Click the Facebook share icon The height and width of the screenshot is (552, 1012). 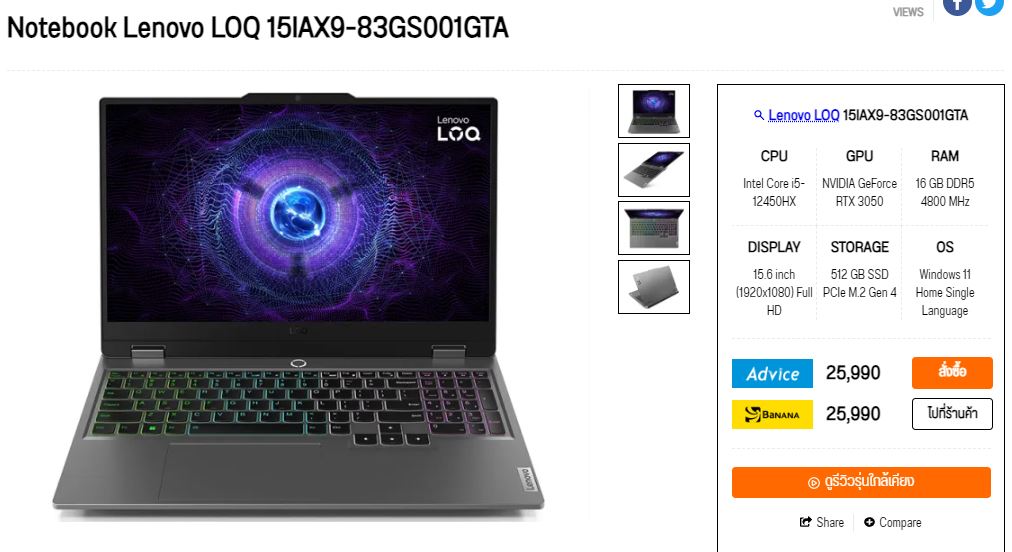click(956, 5)
